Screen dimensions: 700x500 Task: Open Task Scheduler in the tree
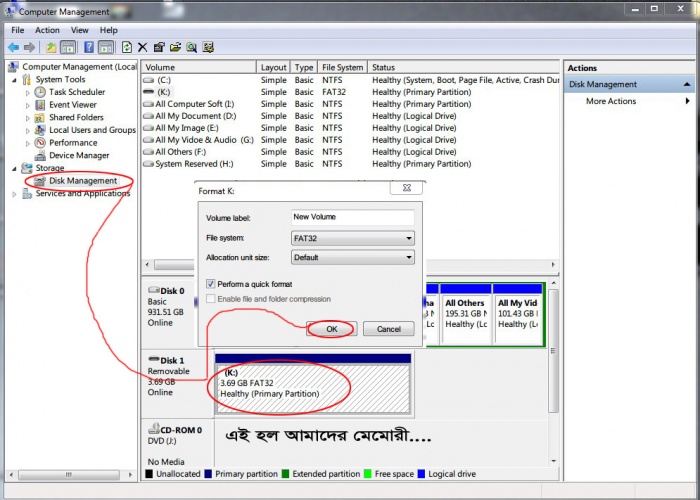point(76,92)
